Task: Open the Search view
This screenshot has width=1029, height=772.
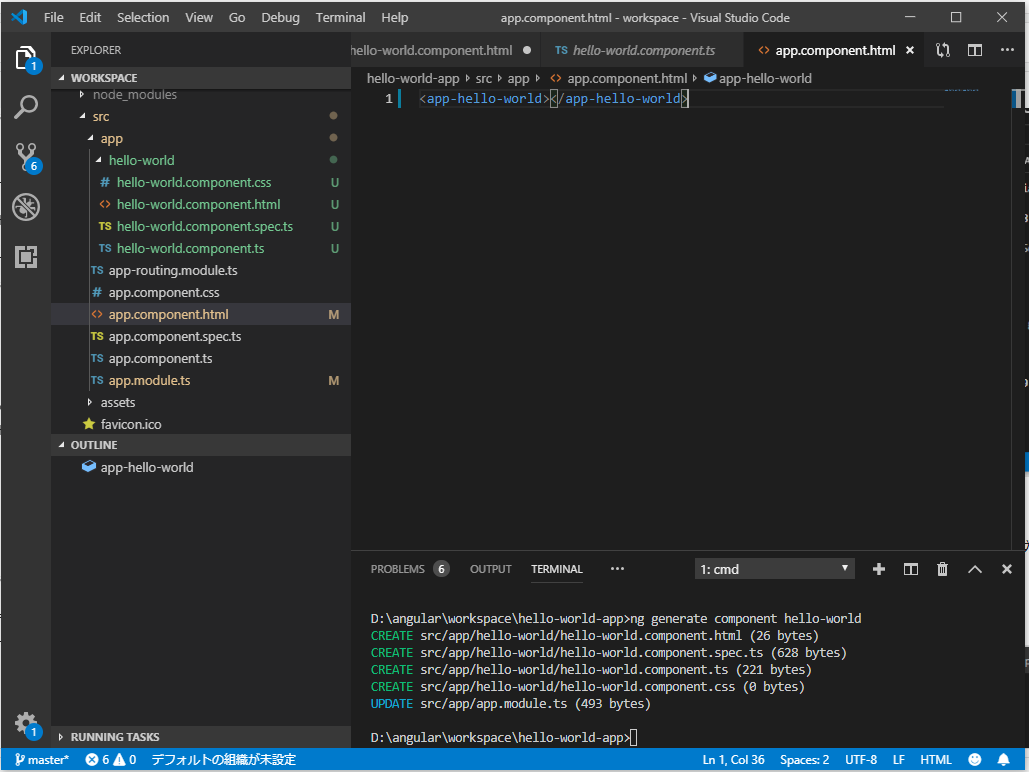Action: pyautogui.click(x=26, y=105)
